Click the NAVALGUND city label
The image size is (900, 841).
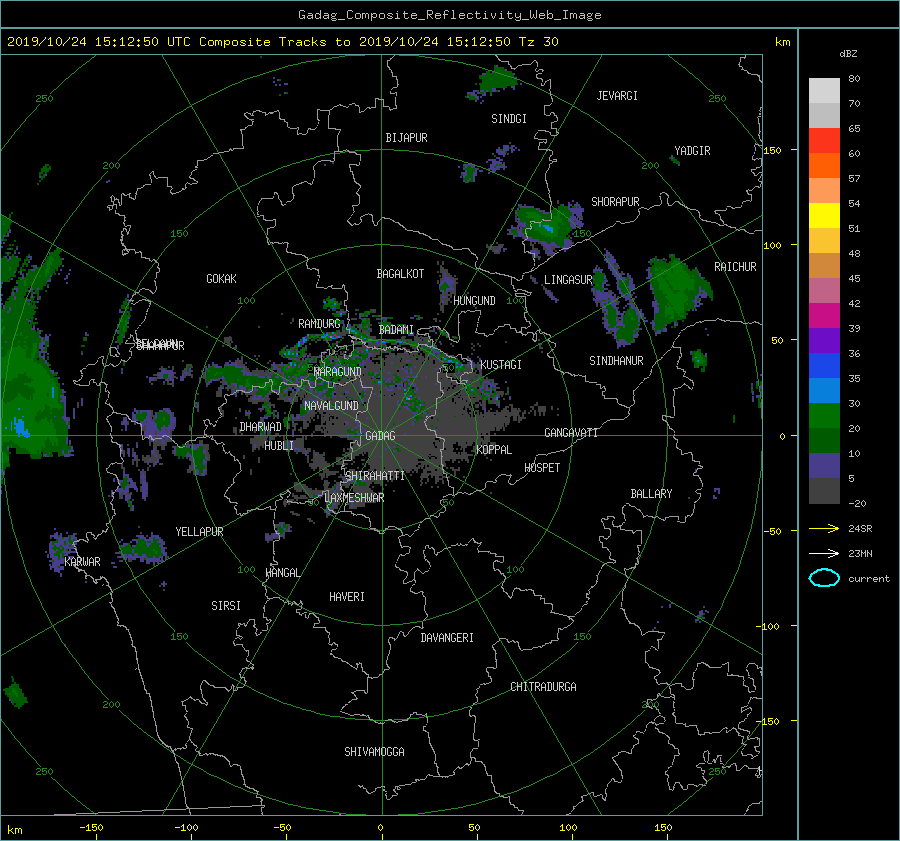click(331, 406)
